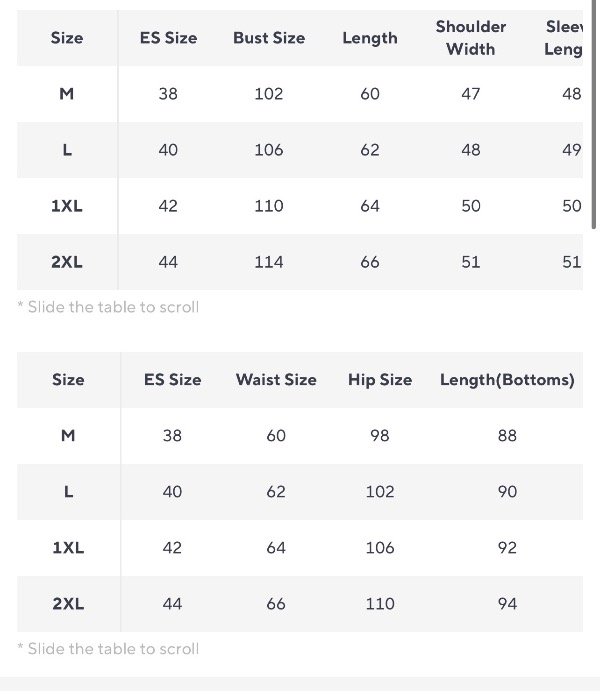Select the waist size value 66
This screenshot has height=694, width=600.
276,604
